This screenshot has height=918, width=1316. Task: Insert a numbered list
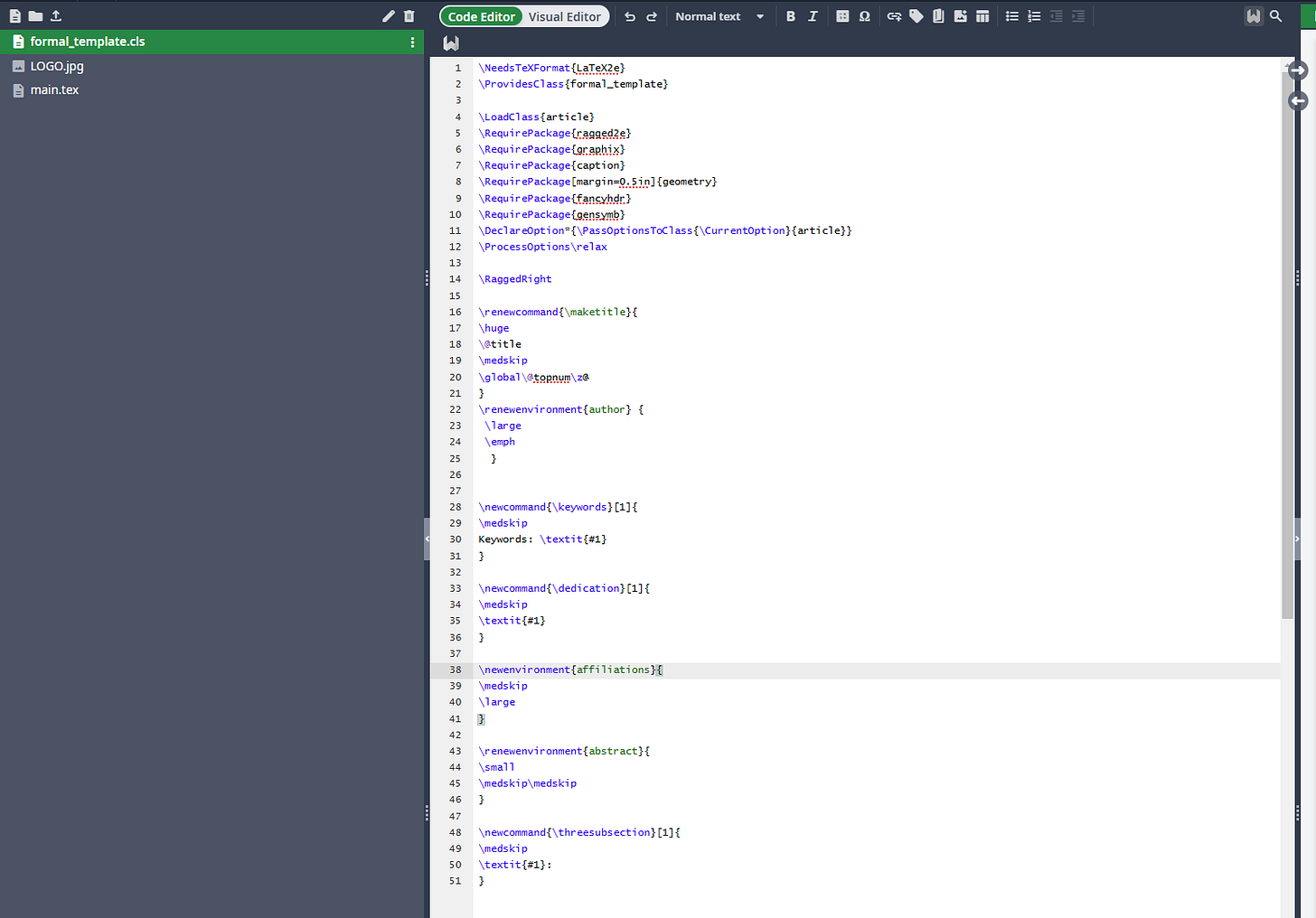point(1034,16)
